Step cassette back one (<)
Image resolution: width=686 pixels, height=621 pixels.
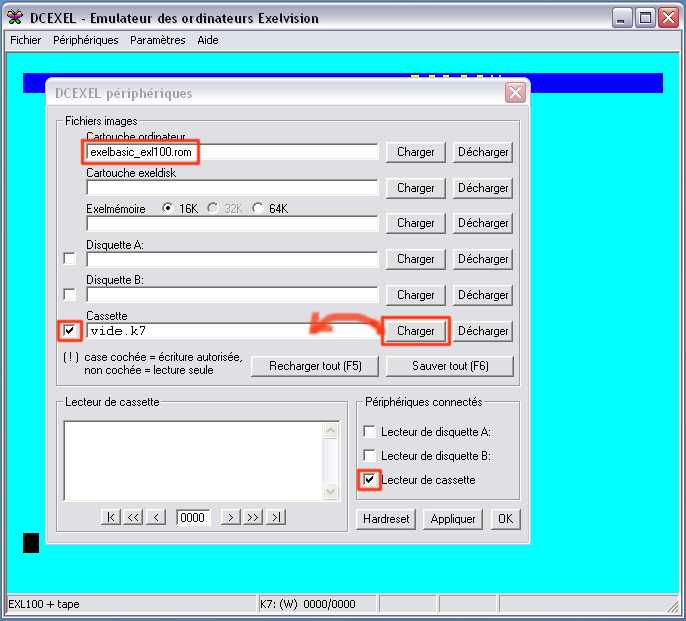point(156,517)
